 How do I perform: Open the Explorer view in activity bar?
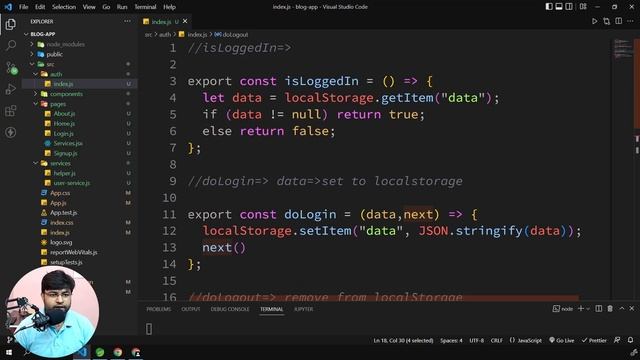click(11, 24)
